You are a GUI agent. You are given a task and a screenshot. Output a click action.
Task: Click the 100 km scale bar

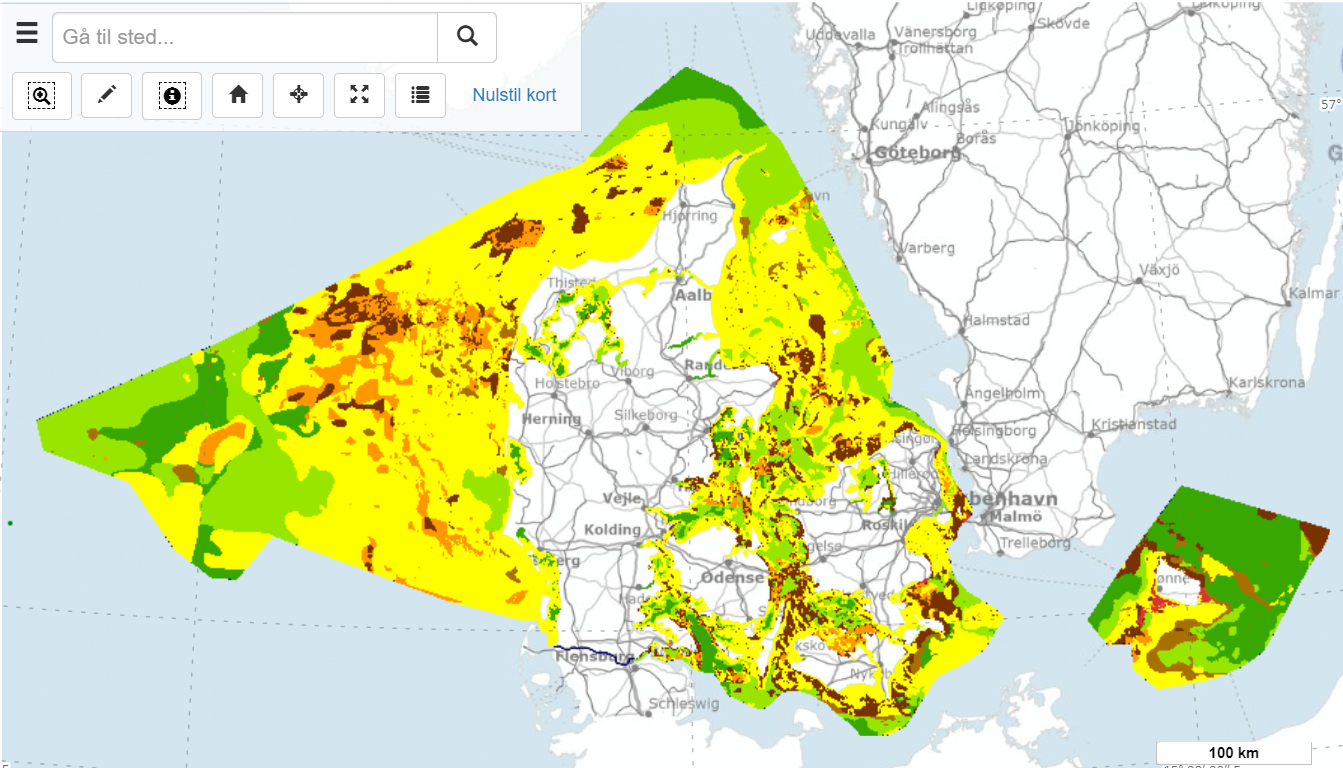(x=1233, y=753)
